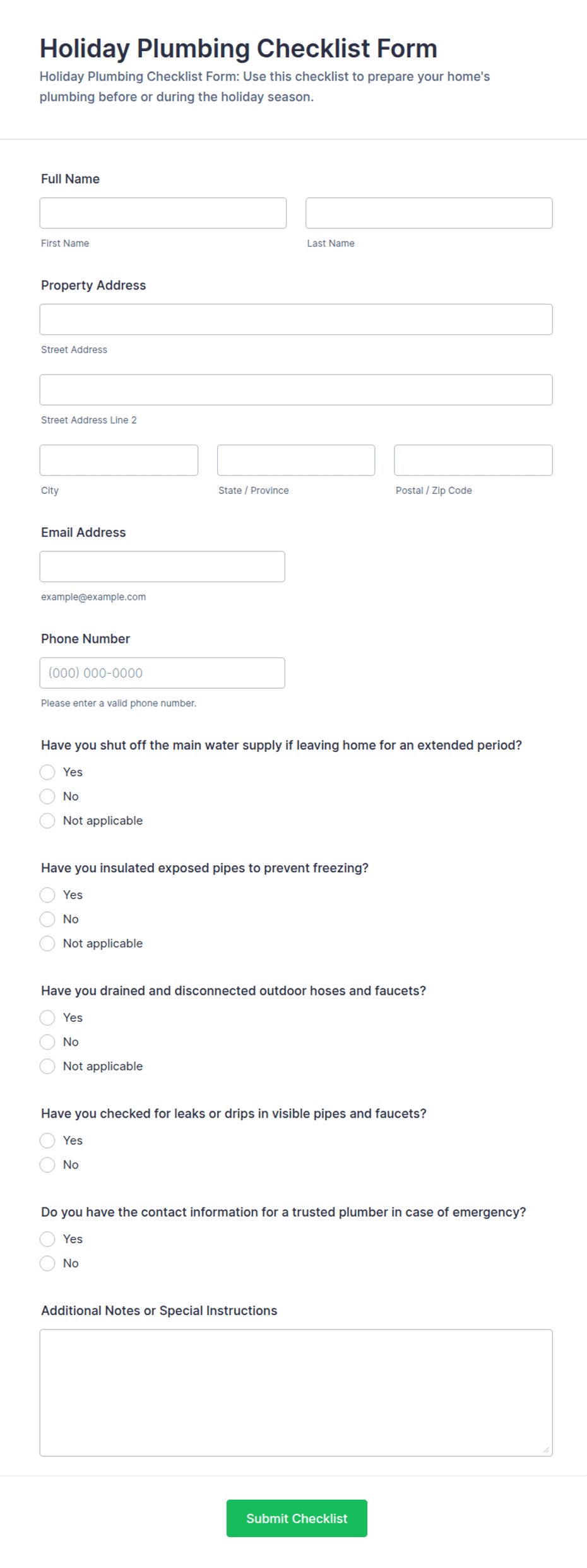Image resolution: width=587 pixels, height=1568 pixels.
Task: Click the Additional Notes text area
Action: (296, 1393)
